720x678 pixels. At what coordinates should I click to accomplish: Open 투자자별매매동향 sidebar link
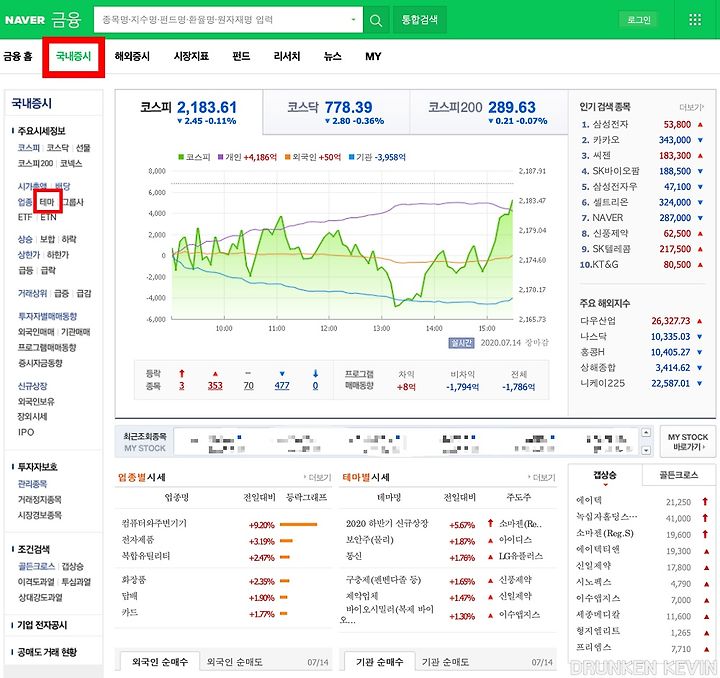point(47,316)
